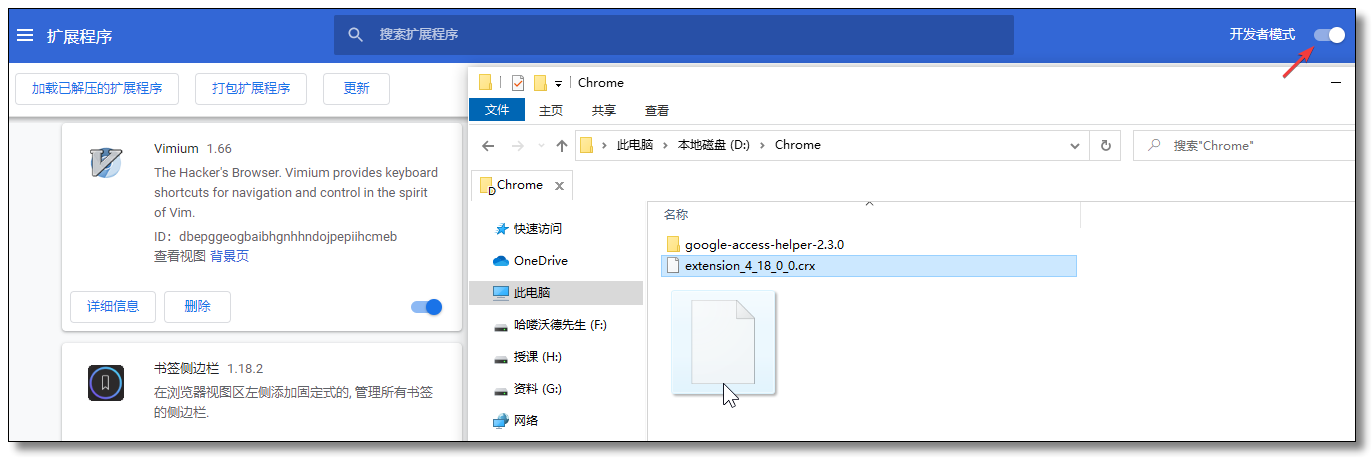Open the 文件 ribbon tab

(x=497, y=110)
